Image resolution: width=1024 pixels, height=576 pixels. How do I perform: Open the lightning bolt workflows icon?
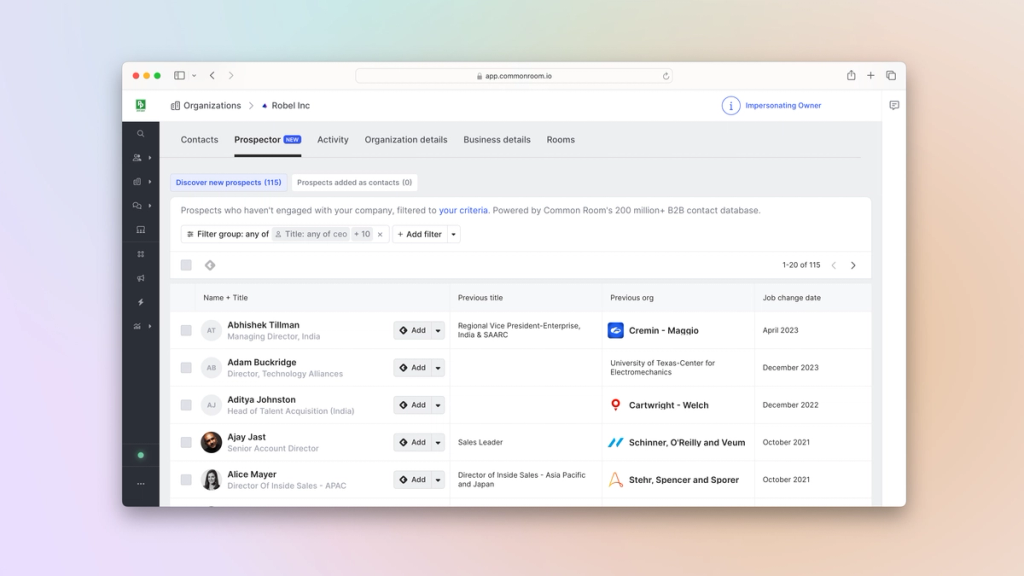140,302
